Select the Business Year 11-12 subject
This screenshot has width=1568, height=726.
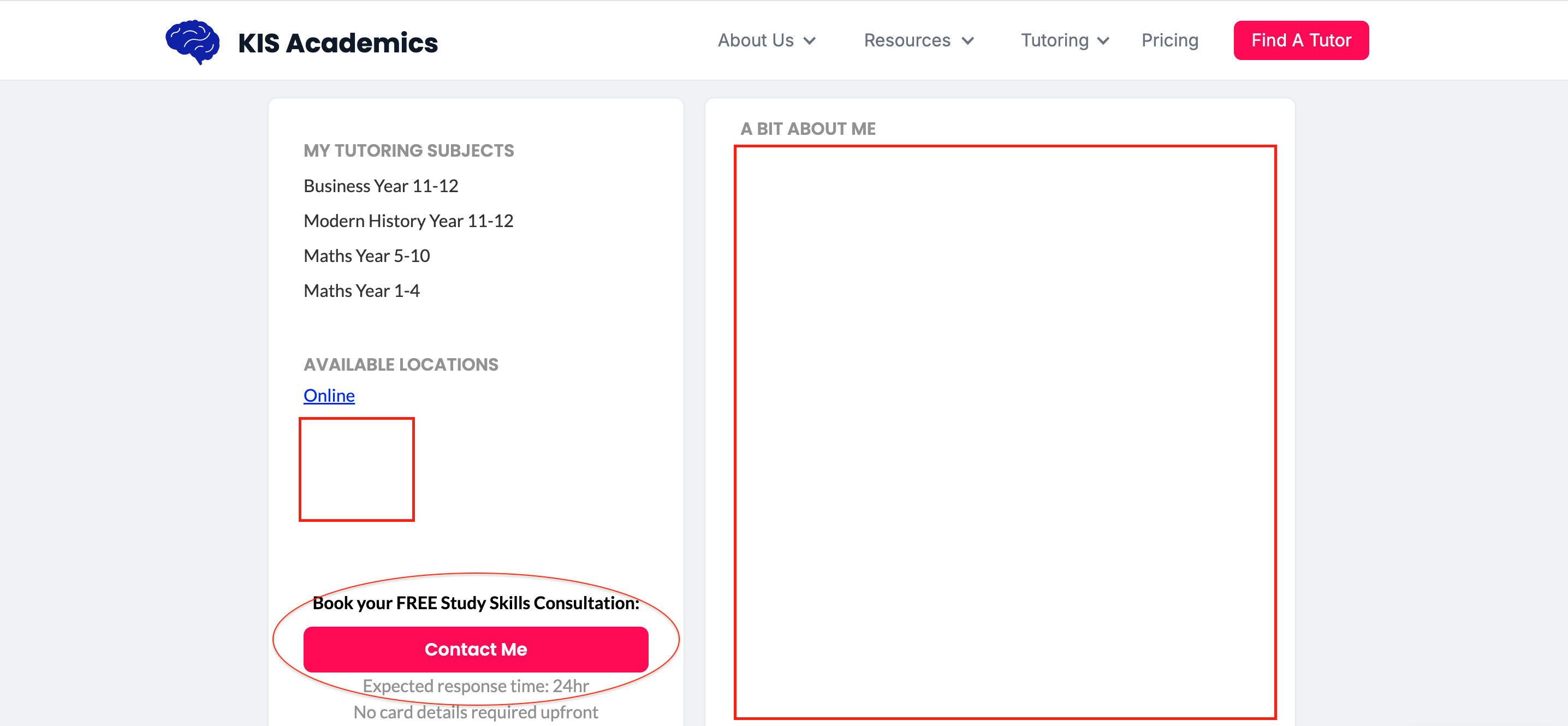[381, 186]
